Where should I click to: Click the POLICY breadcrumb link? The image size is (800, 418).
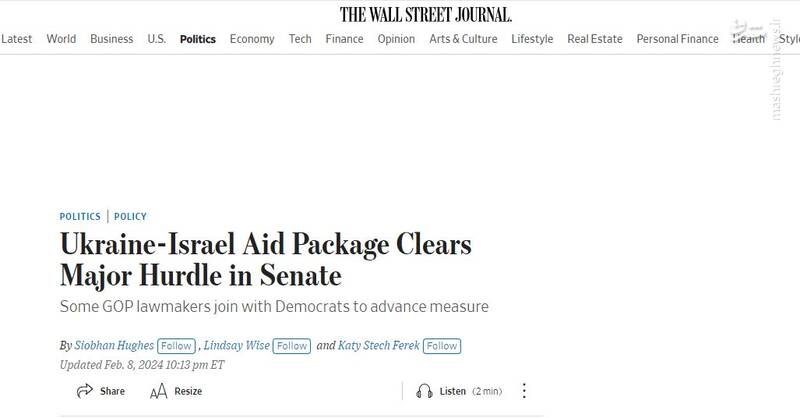pyautogui.click(x=130, y=216)
